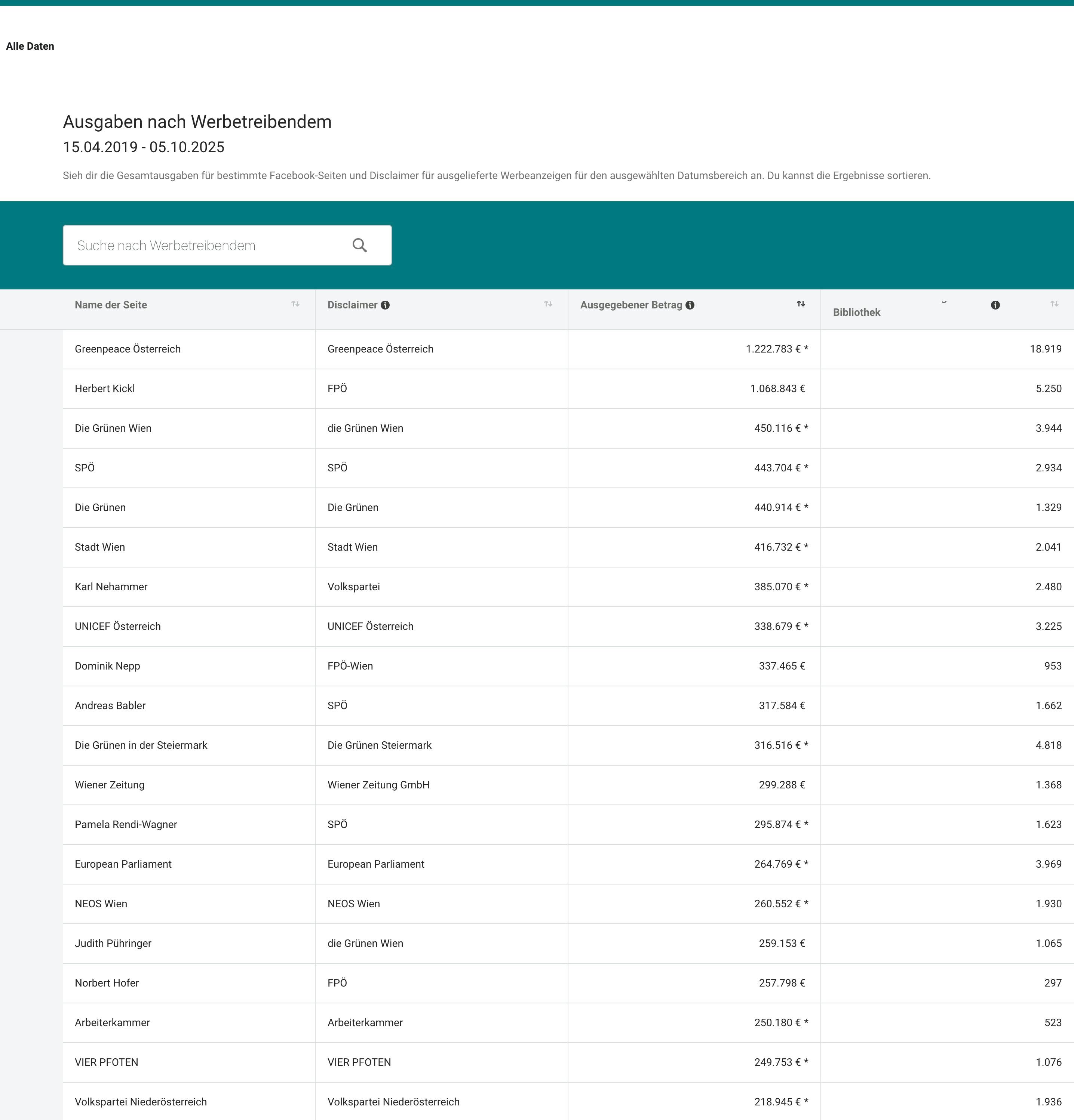Select the European Parliament page name
The image size is (1074, 1120).
123,864
